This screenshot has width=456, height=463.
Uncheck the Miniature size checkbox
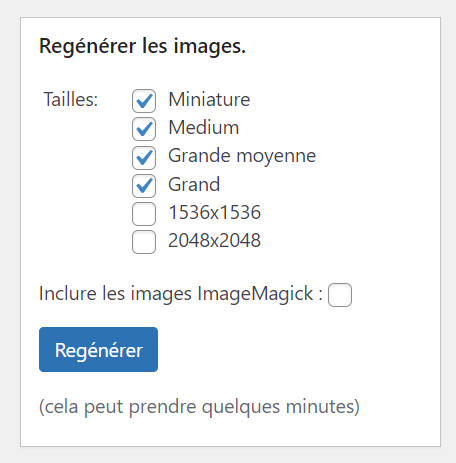coord(144,101)
